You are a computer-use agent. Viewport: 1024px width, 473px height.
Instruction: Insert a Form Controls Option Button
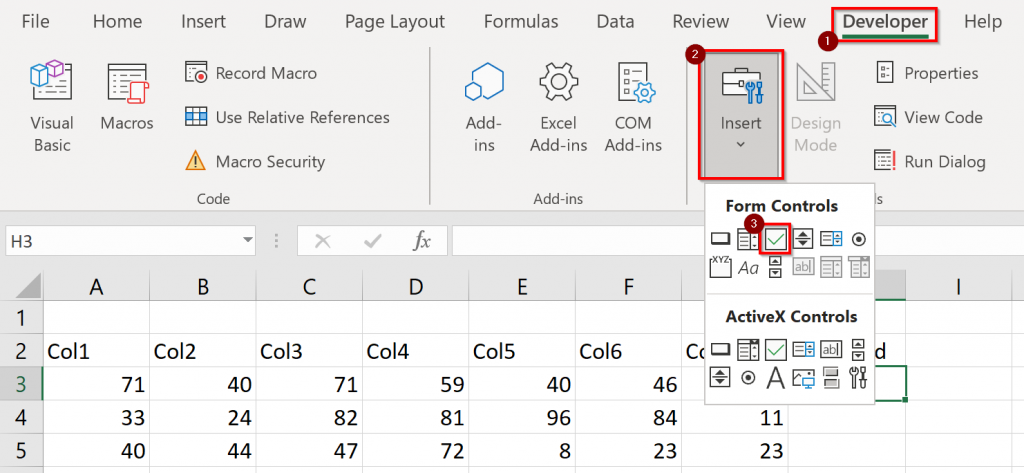click(858, 239)
